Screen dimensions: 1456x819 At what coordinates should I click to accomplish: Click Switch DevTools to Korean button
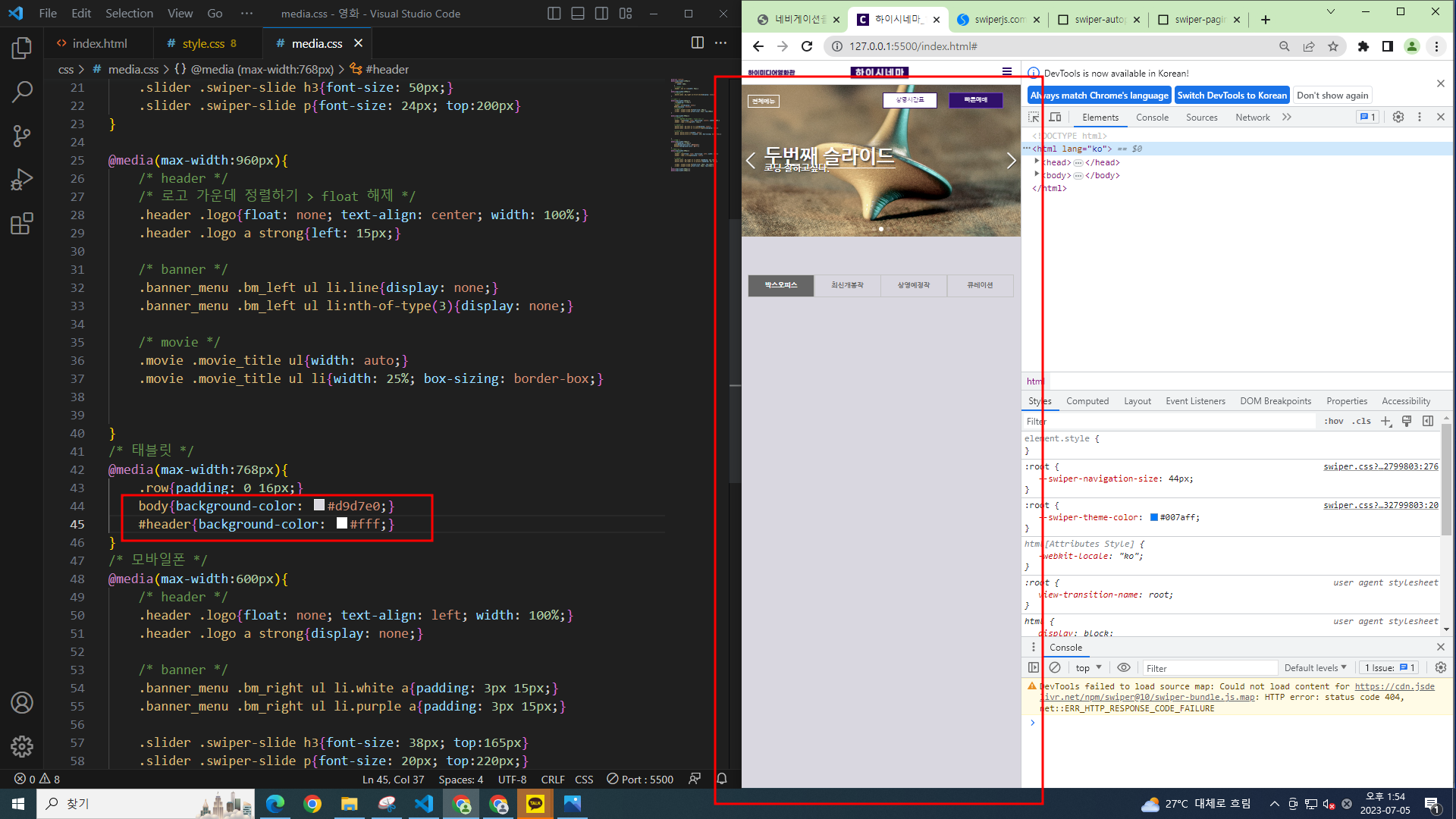pyautogui.click(x=1232, y=95)
